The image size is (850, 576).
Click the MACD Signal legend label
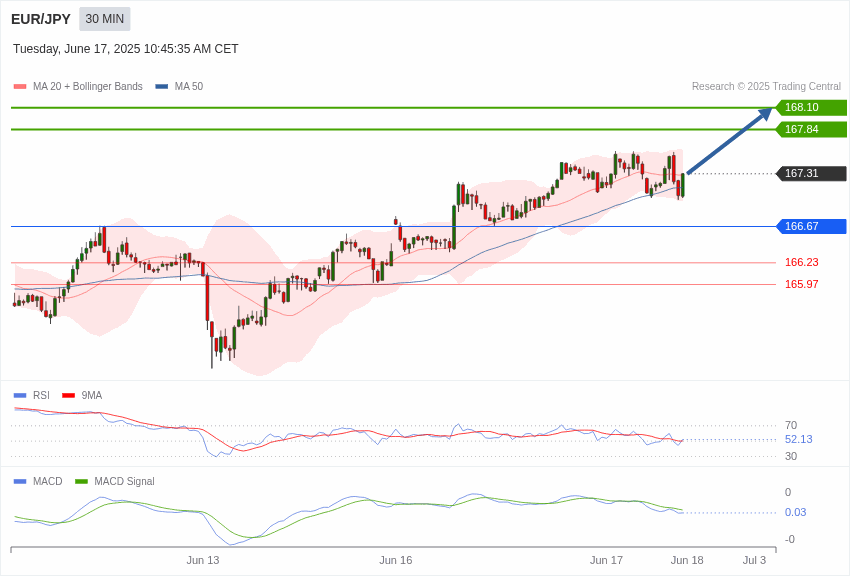(x=124, y=481)
